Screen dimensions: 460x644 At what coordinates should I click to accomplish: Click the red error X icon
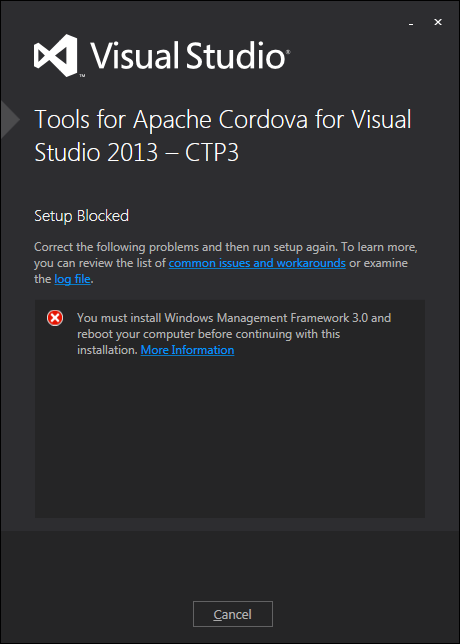click(55, 318)
